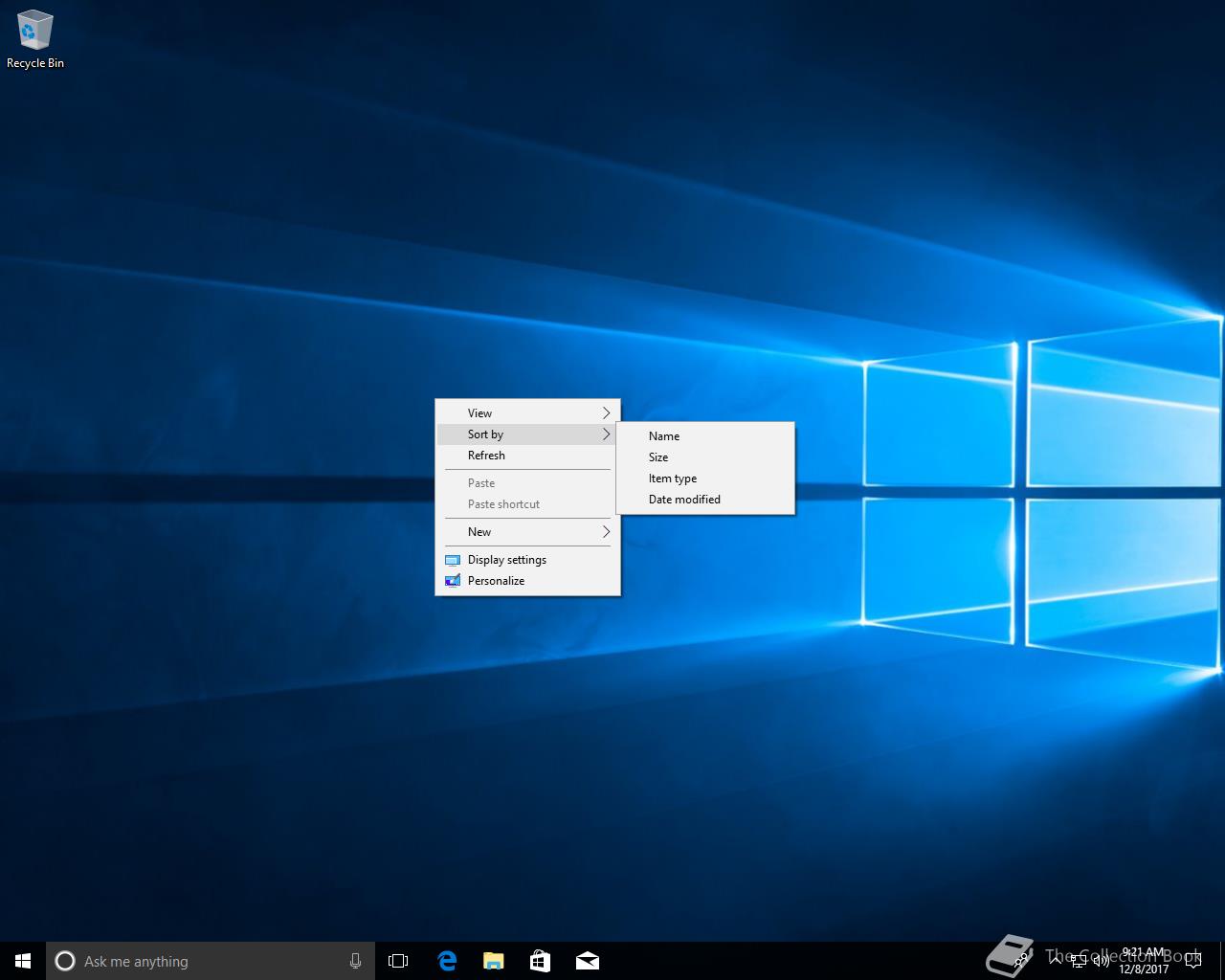This screenshot has width=1225, height=980.
Task: Click the Cortana circle icon
Action: (65, 961)
